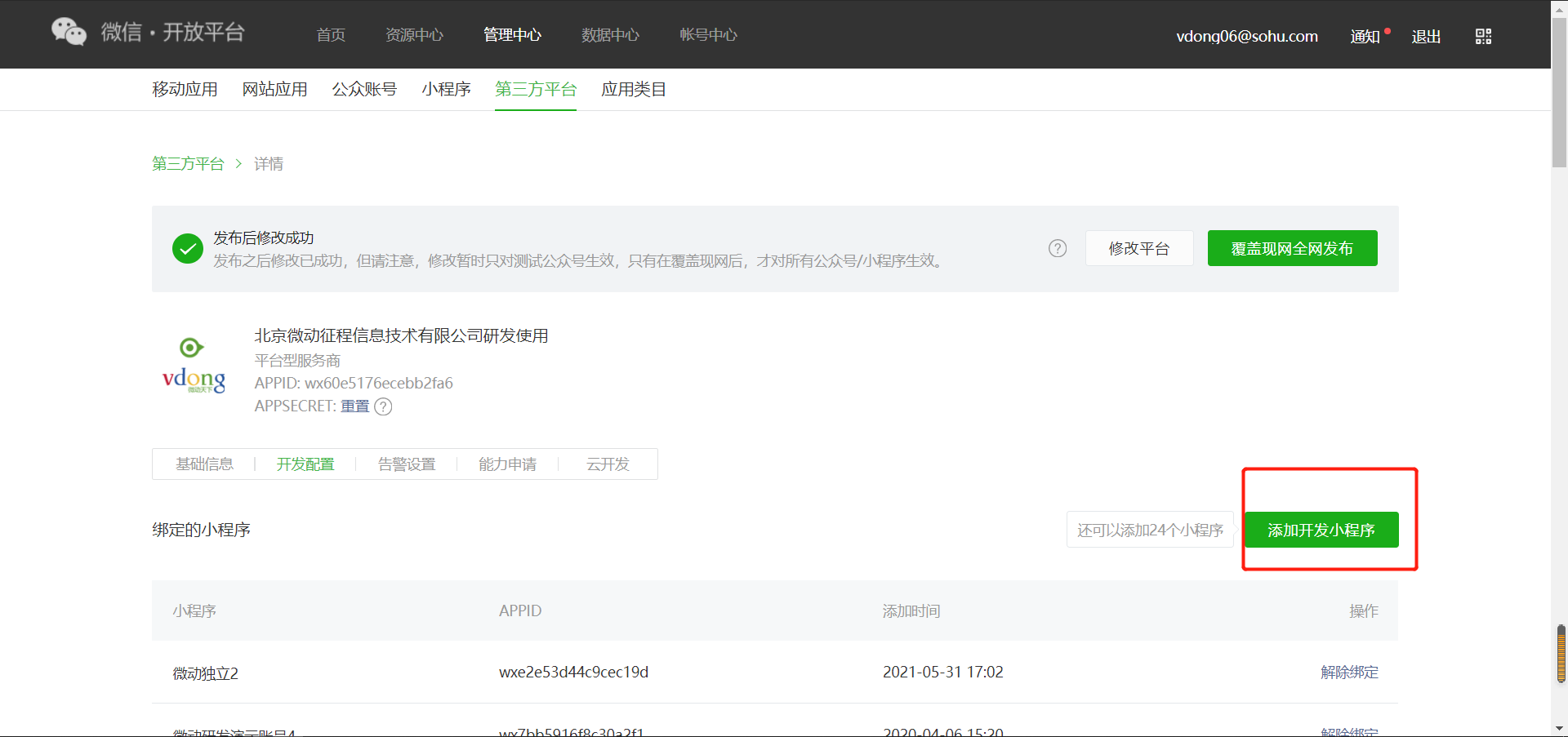Screen dimensions: 1568x737
Task: Click 解除绑定 for 微动独立2
Action: 1349,672
